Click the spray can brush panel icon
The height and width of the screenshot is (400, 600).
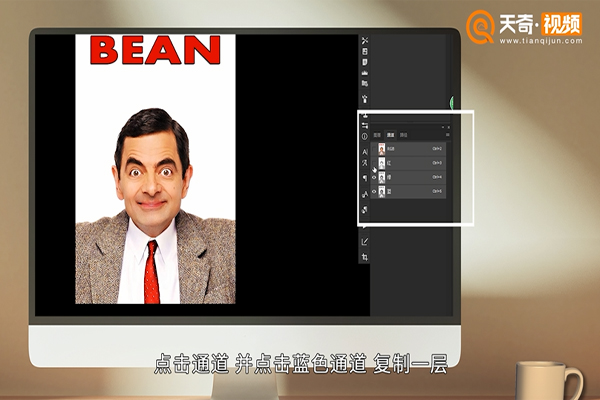tap(365, 99)
